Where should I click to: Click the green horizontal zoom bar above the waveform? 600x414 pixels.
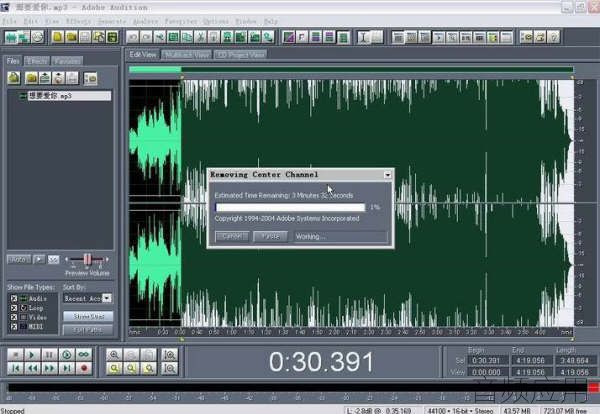coord(351,69)
